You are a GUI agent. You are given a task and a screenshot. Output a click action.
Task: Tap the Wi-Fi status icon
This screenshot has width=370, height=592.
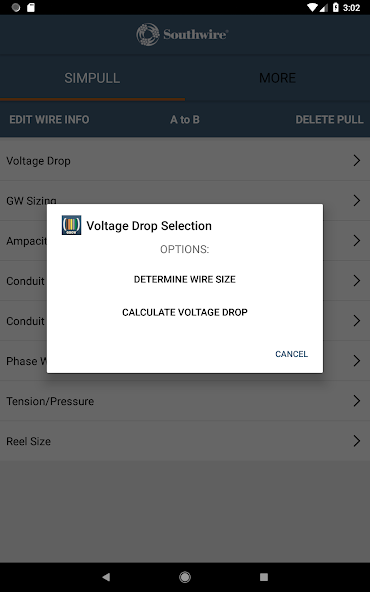(x=312, y=8)
